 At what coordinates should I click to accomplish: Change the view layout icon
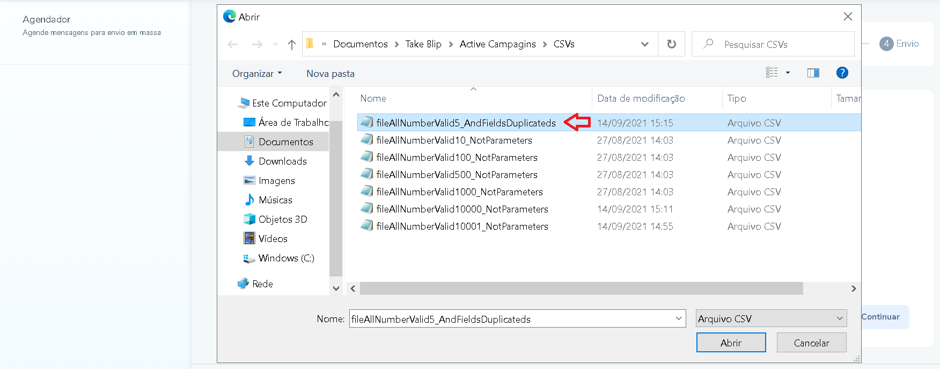[772, 73]
